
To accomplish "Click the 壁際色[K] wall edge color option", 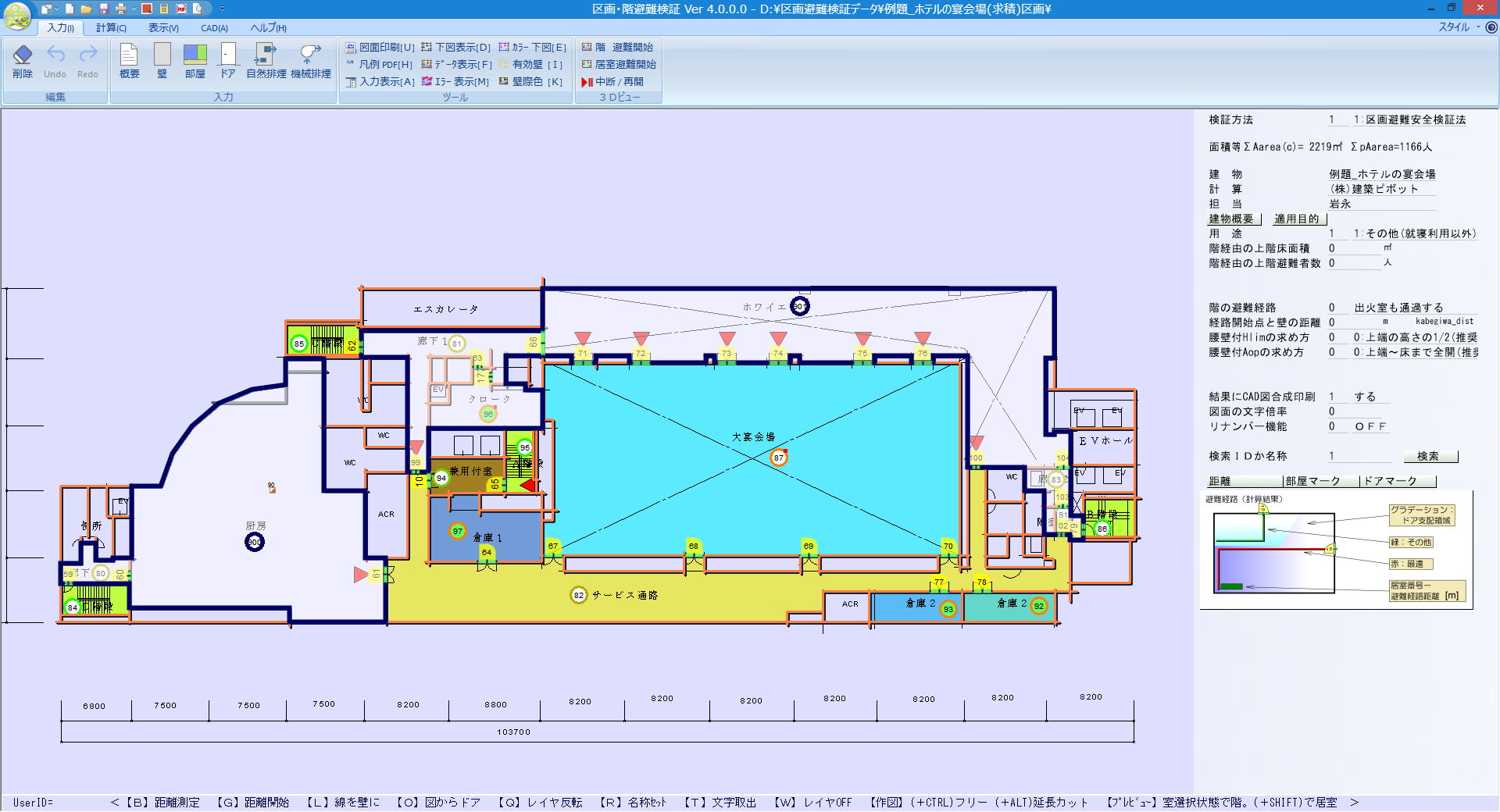I will point(530,82).
